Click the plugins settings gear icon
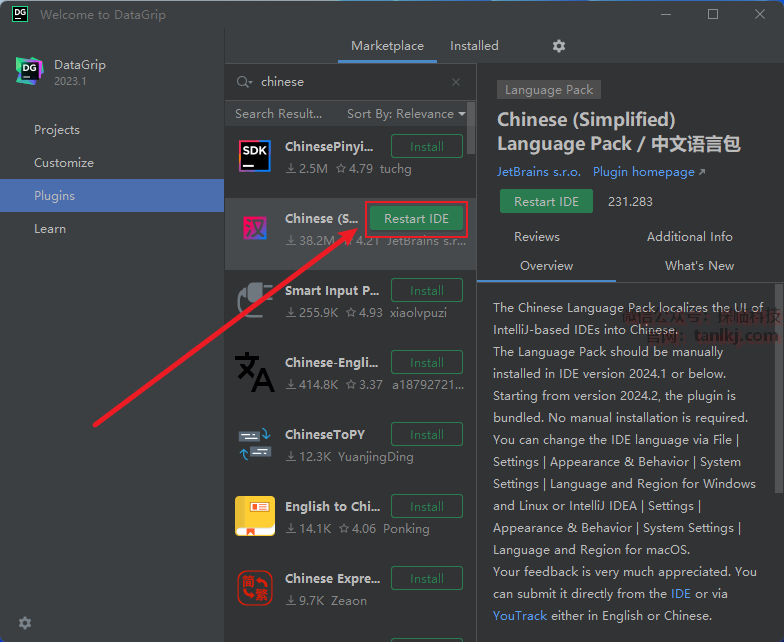The image size is (784, 642). [x=559, y=46]
